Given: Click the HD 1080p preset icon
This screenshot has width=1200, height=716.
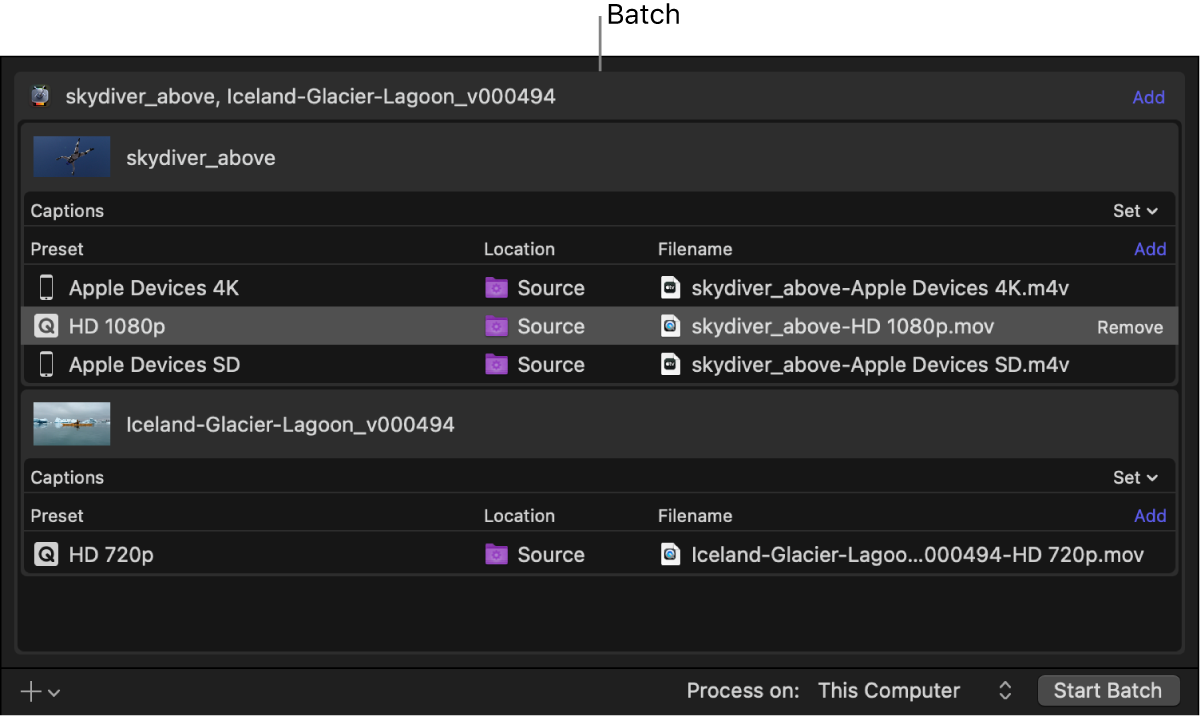Looking at the screenshot, I should click(x=46, y=326).
